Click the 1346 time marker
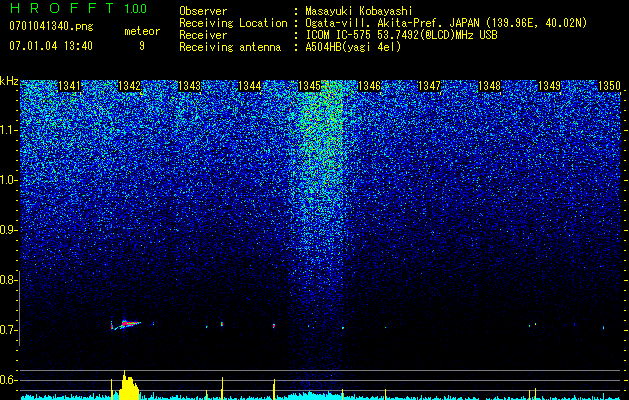Image resolution: width=629 pixels, height=400 pixels. click(369, 86)
